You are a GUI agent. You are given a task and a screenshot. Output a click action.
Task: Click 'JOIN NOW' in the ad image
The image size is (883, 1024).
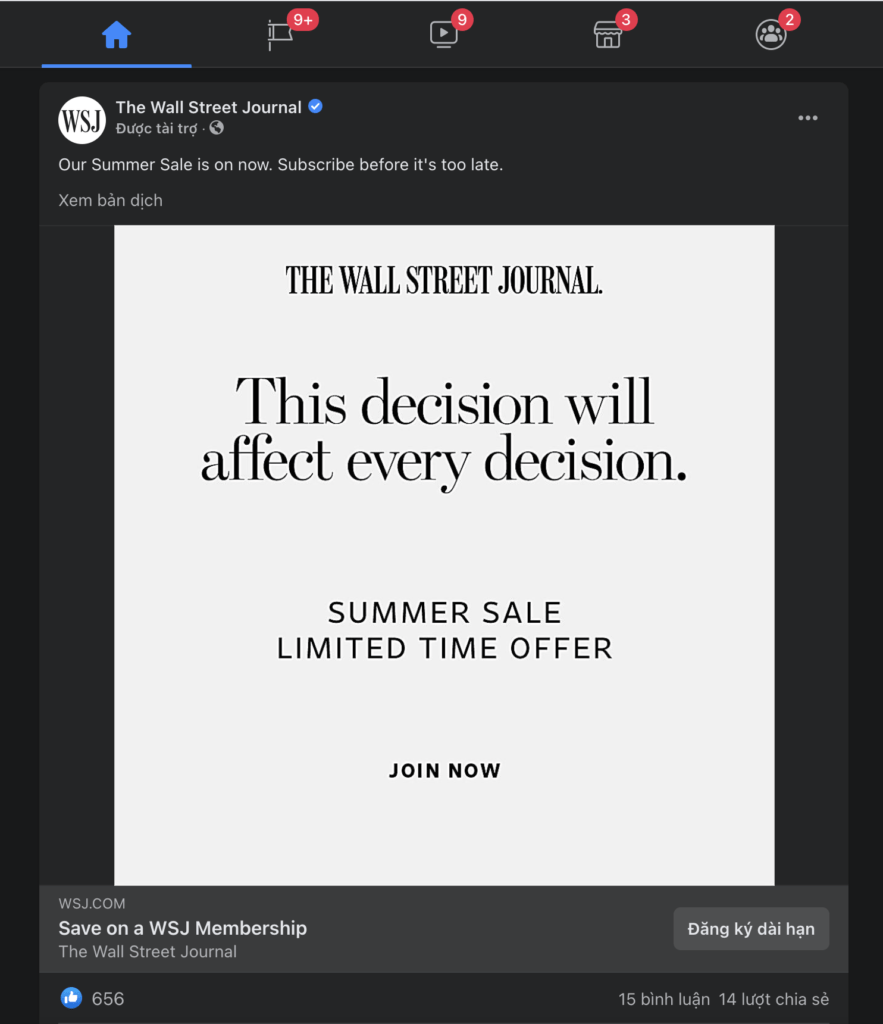click(x=444, y=771)
